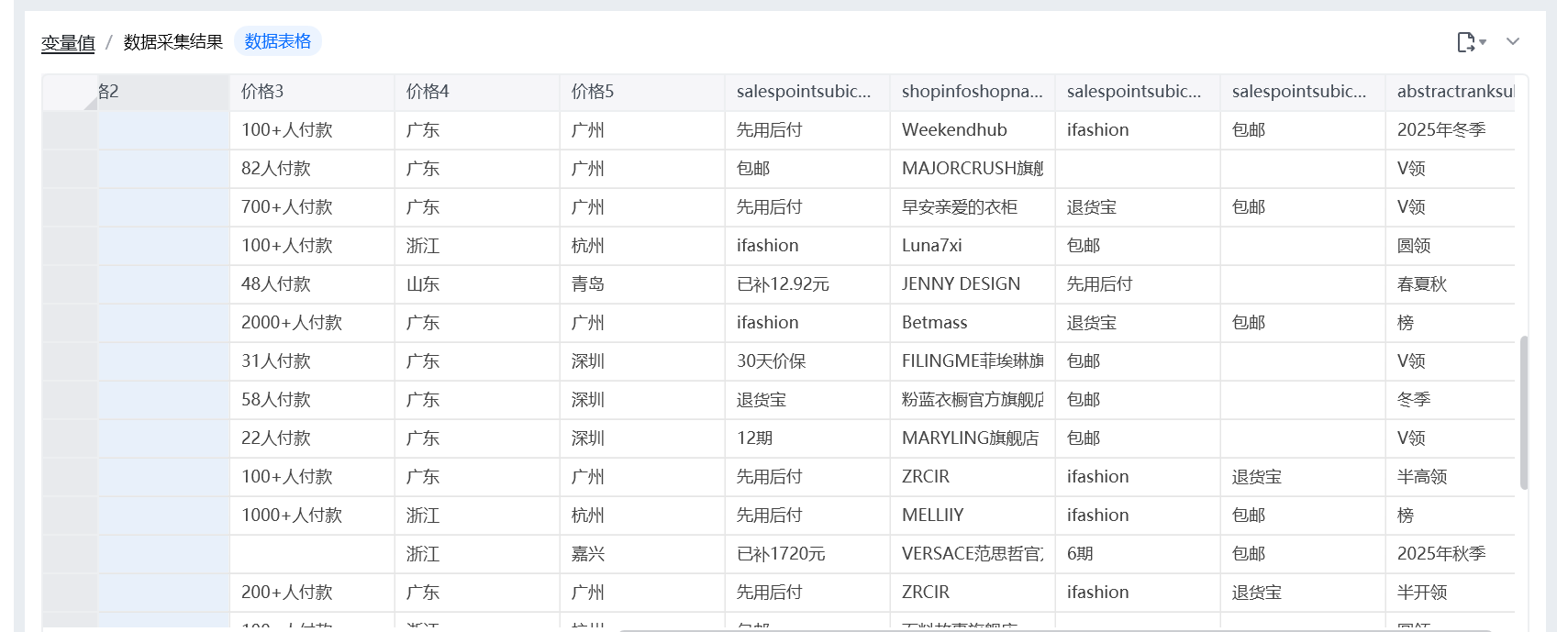
Task: Click the 6期 cell
Action: point(1138,554)
